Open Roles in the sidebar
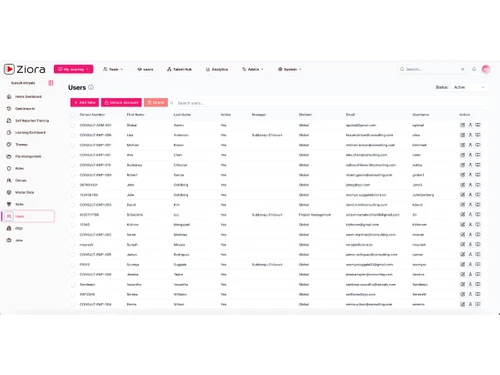This screenshot has width=500, height=375. coord(19,168)
